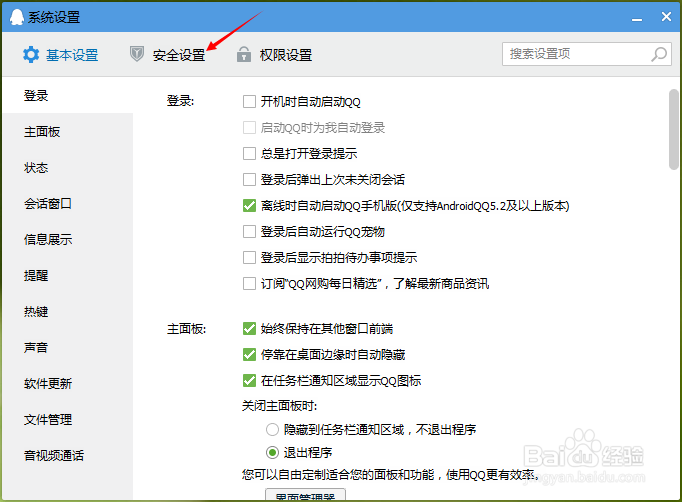Select 登录 in the sidebar
Image resolution: width=682 pixels, height=502 pixels.
(x=67, y=95)
